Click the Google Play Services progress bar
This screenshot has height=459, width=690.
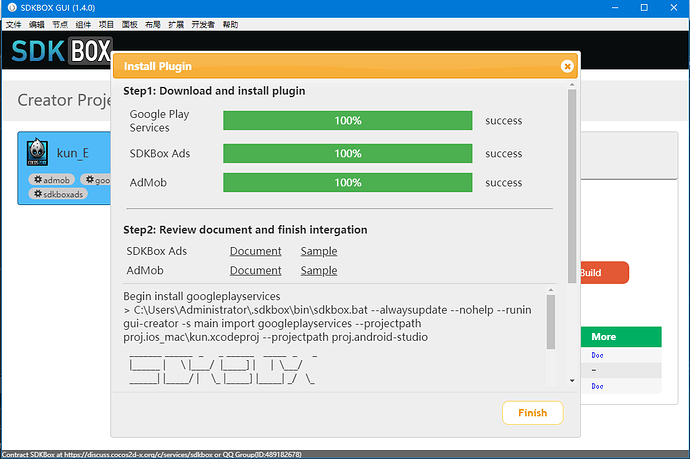348,121
